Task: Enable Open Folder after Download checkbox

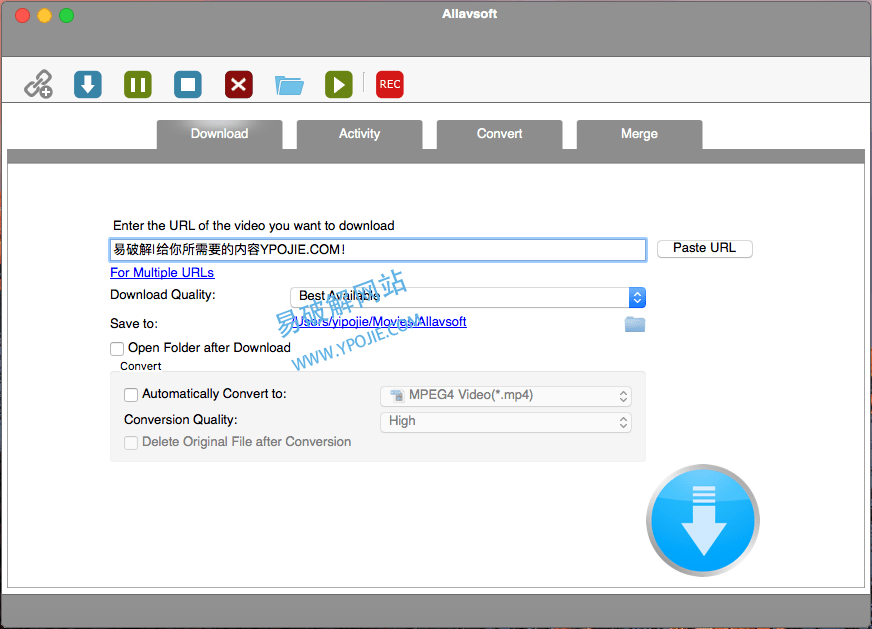Action: point(117,349)
